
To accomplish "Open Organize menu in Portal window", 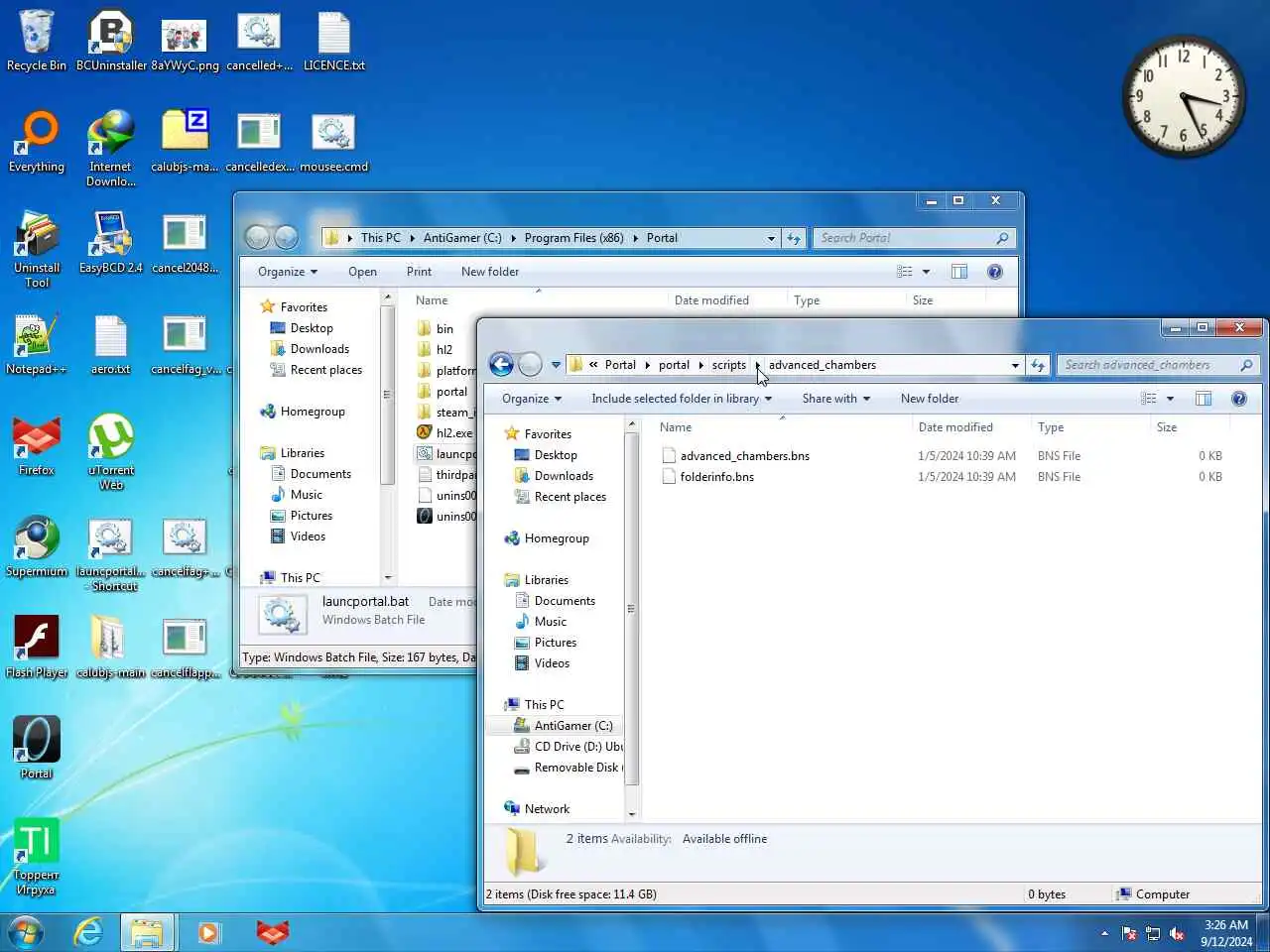I will click(288, 272).
